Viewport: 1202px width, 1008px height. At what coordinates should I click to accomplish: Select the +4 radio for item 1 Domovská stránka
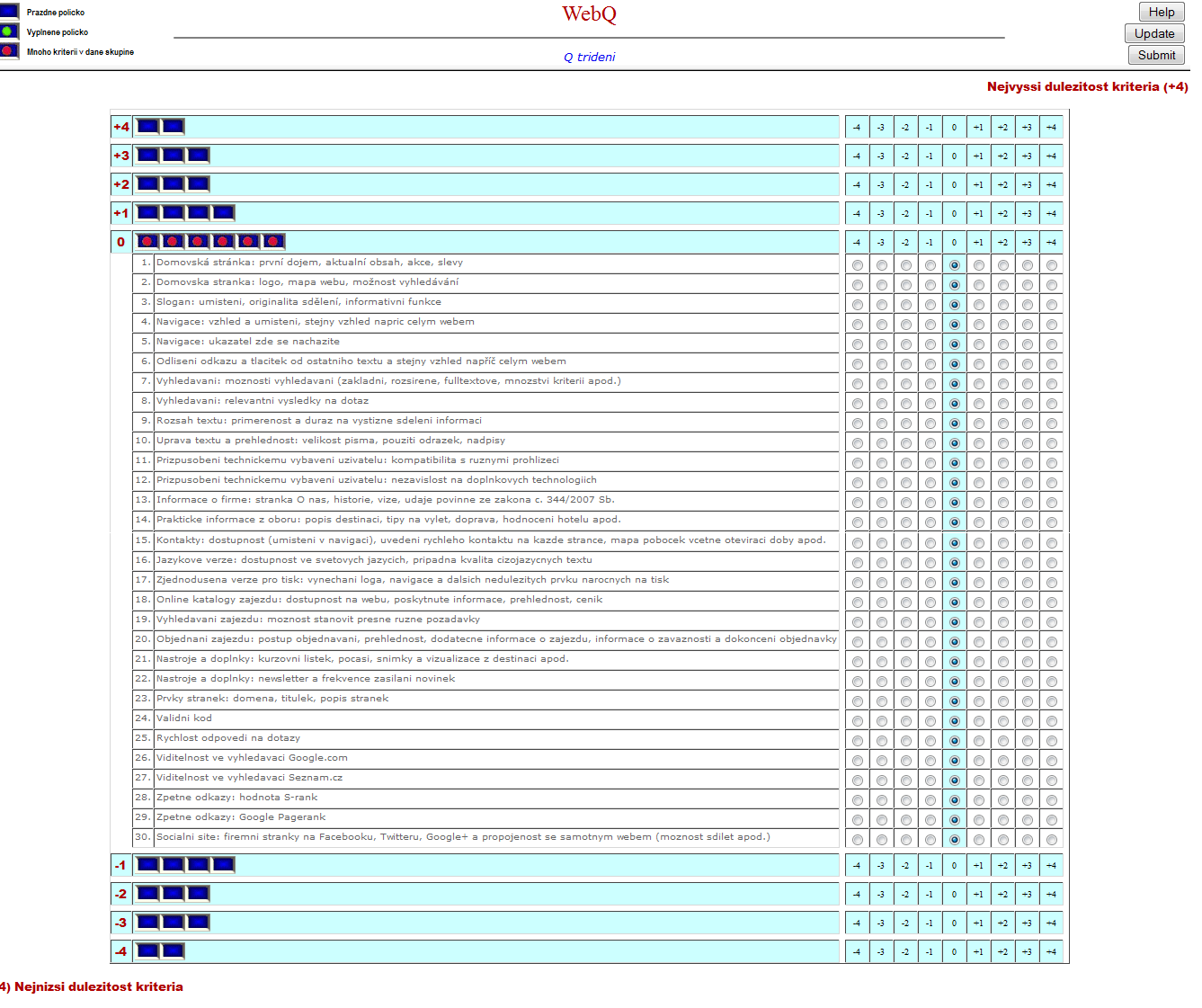pyautogui.click(x=1052, y=265)
